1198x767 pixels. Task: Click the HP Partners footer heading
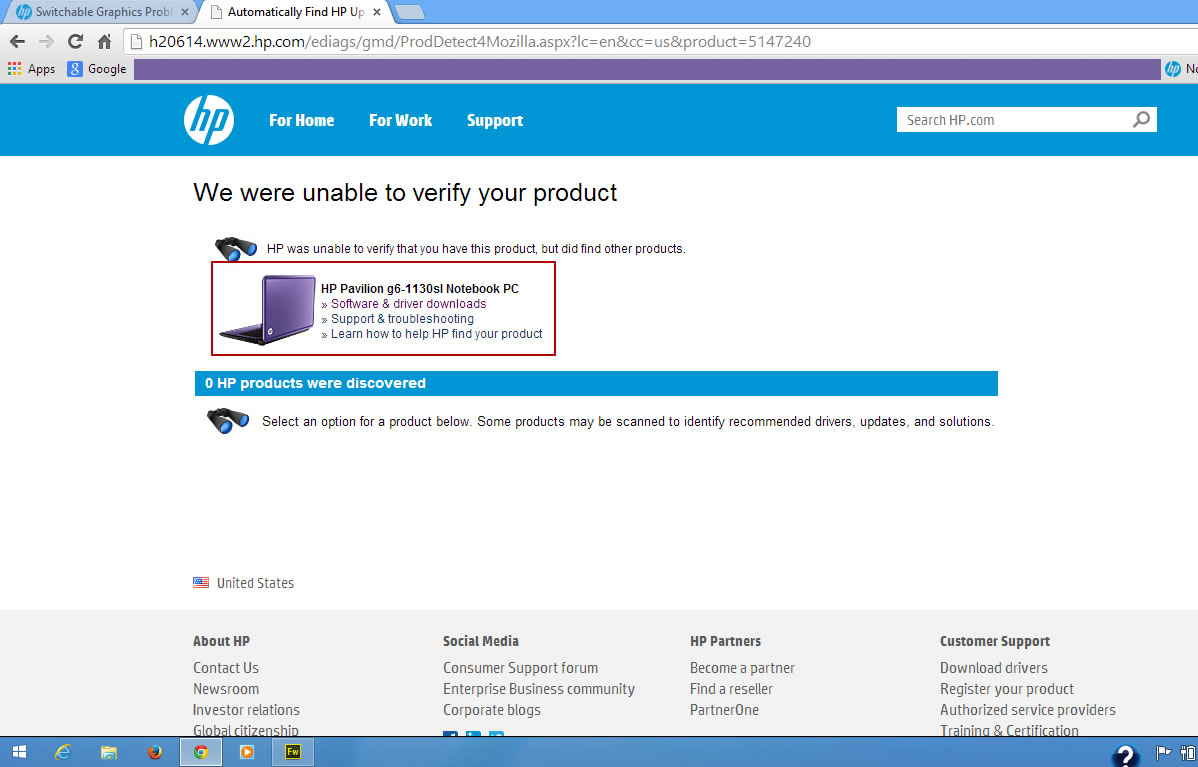coord(725,641)
